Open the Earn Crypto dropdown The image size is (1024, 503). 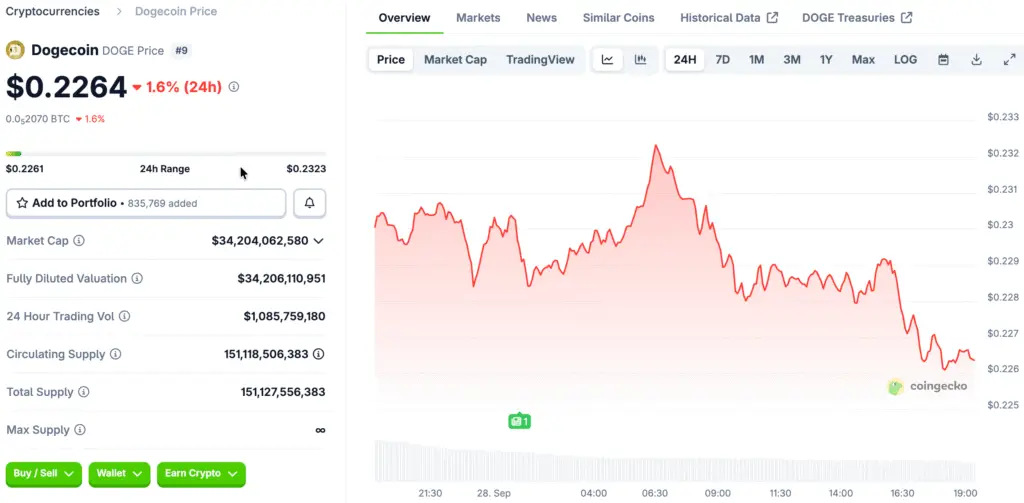tap(201, 473)
